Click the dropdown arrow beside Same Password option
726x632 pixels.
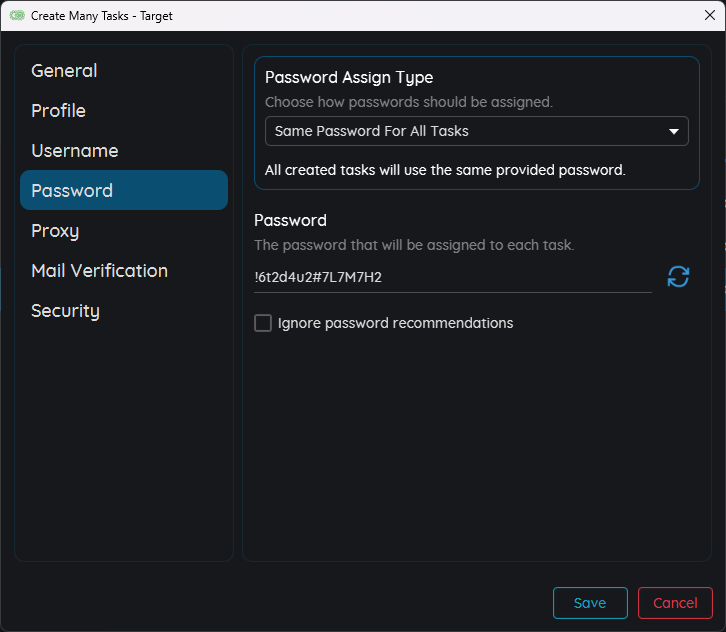tap(673, 131)
